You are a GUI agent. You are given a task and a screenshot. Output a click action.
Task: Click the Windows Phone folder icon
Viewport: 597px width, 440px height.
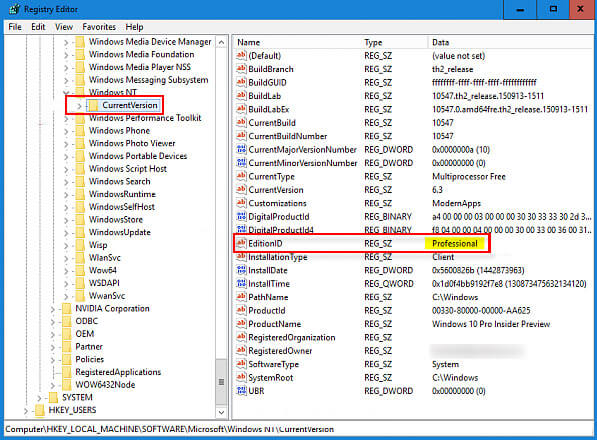pyautogui.click(x=80, y=131)
